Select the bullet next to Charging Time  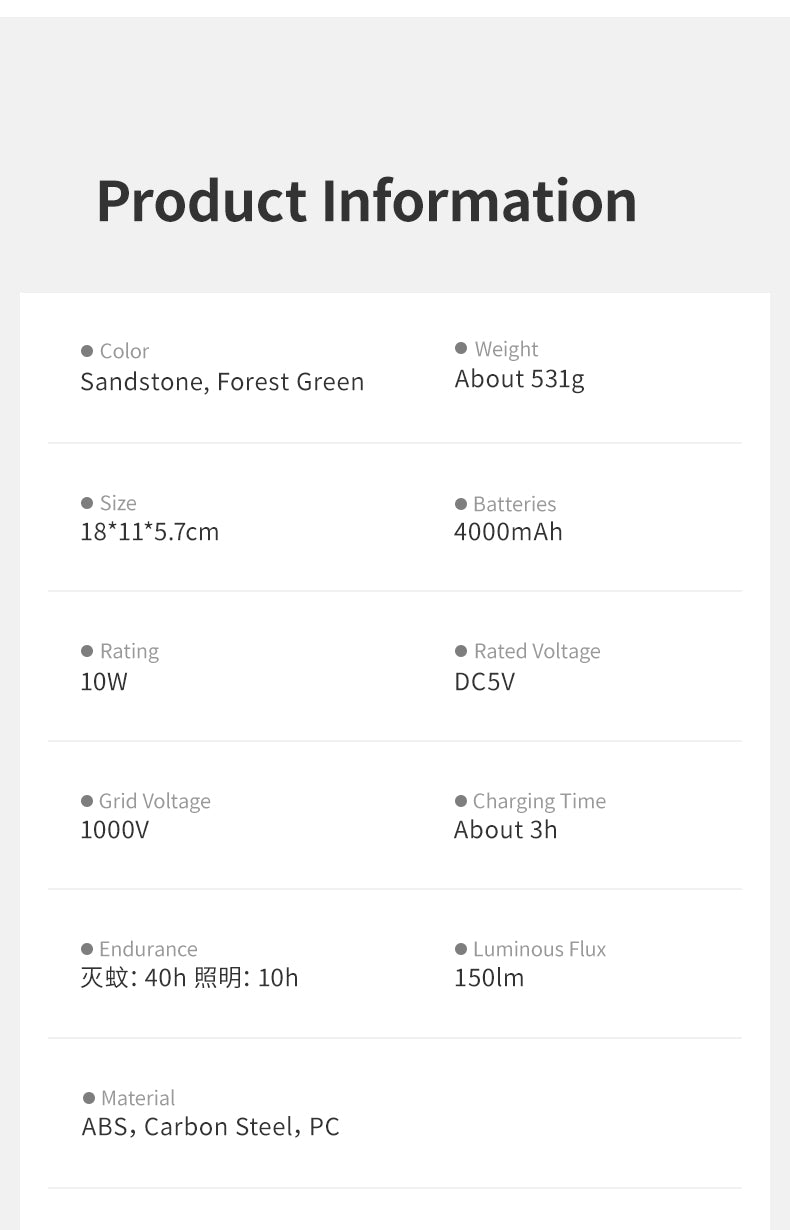(x=461, y=801)
